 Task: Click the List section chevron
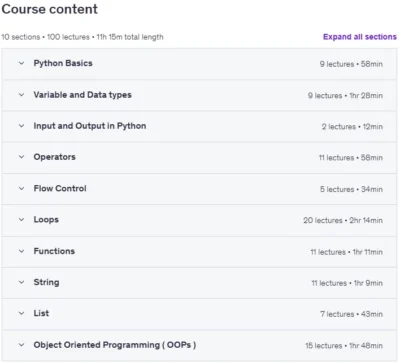point(21,313)
